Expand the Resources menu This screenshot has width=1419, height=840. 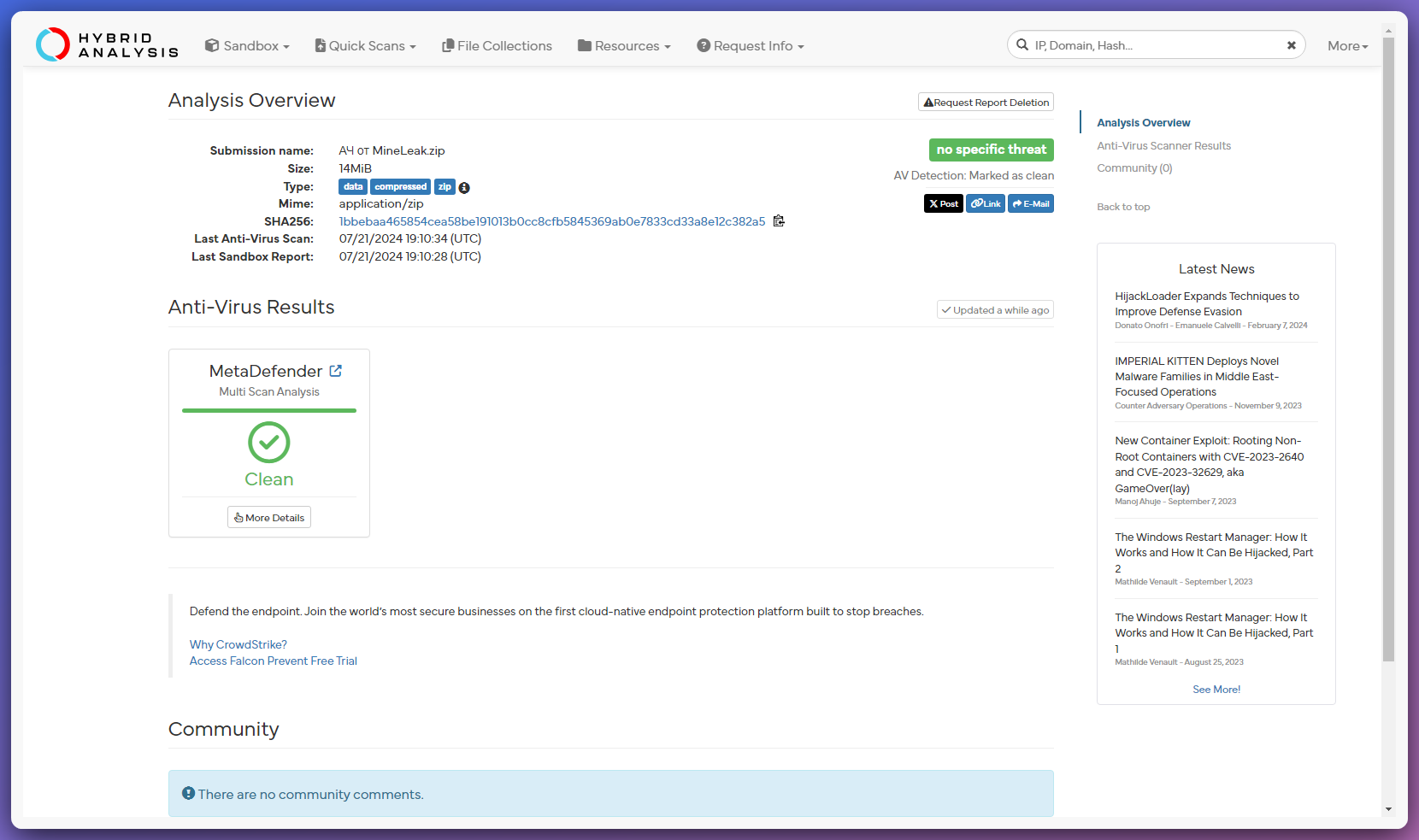(x=624, y=46)
